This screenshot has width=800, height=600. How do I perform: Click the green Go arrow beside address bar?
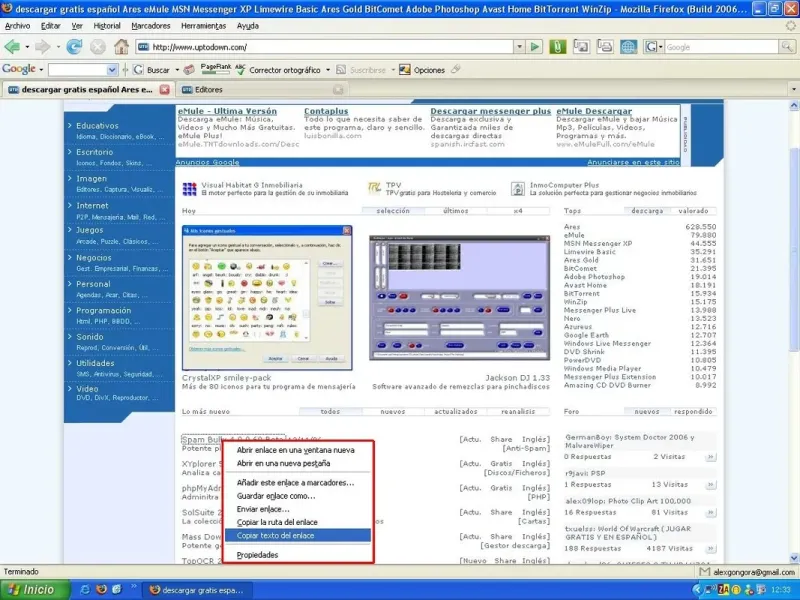535,47
